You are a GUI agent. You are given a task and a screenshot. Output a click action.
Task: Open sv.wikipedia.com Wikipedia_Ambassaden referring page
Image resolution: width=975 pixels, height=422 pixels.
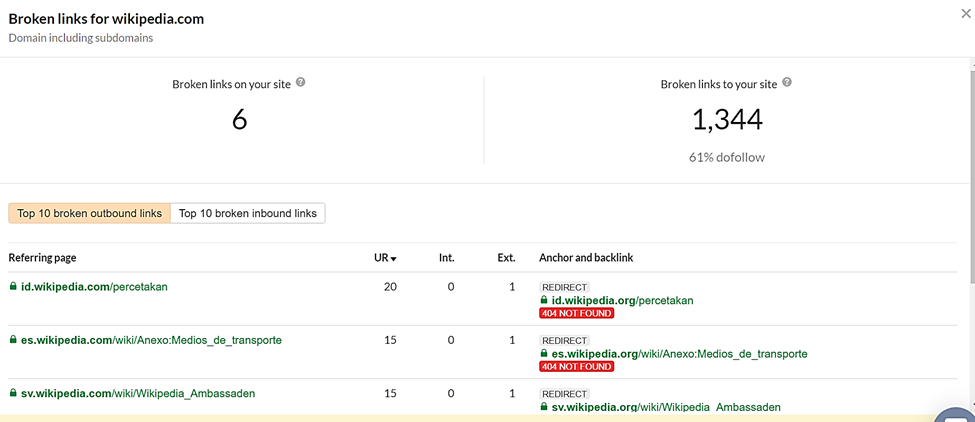click(x=137, y=393)
